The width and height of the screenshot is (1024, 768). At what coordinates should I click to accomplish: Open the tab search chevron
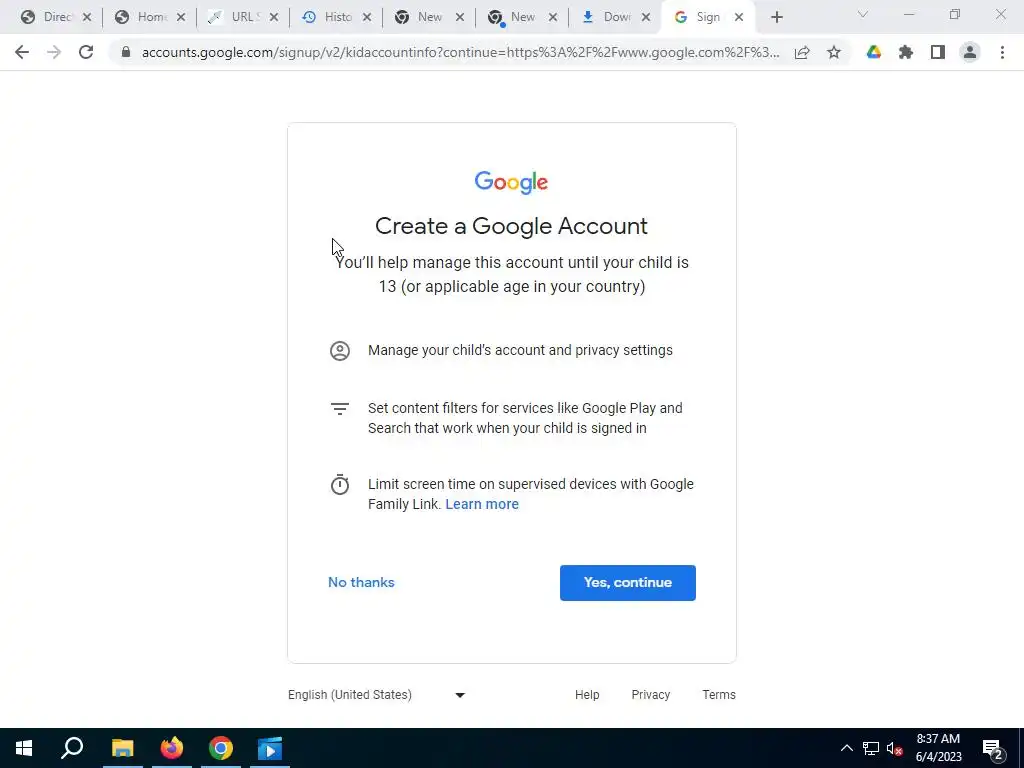863,14
